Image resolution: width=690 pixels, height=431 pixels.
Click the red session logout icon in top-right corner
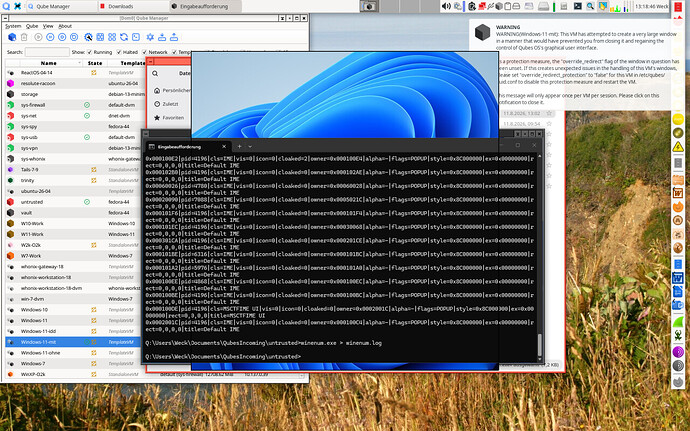pyautogui.click(x=677, y=6)
